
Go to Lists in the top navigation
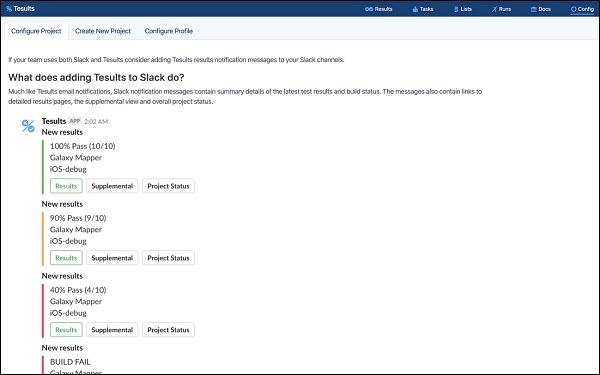[463, 9]
